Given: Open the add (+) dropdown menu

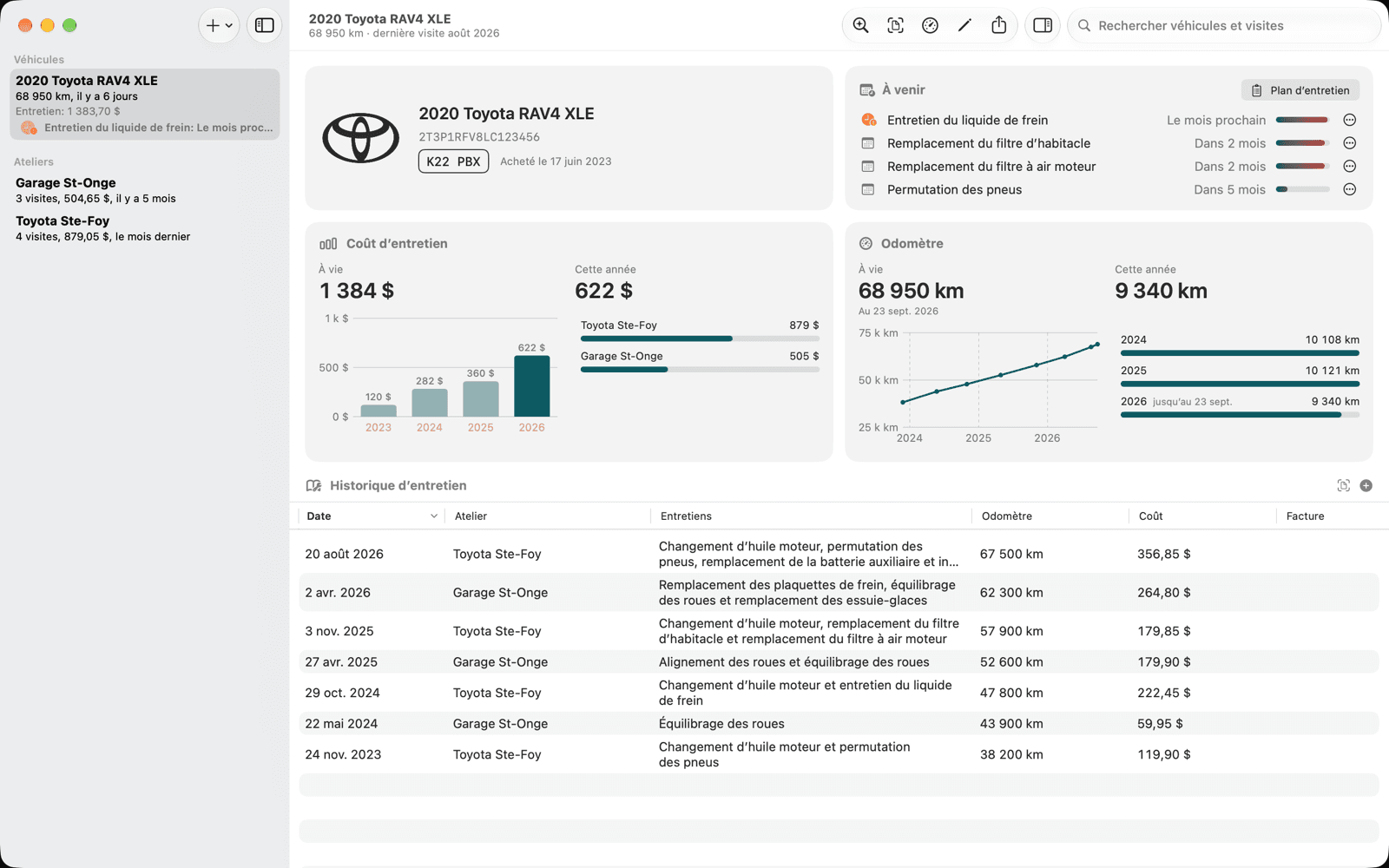Looking at the screenshot, I should tap(219, 25).
